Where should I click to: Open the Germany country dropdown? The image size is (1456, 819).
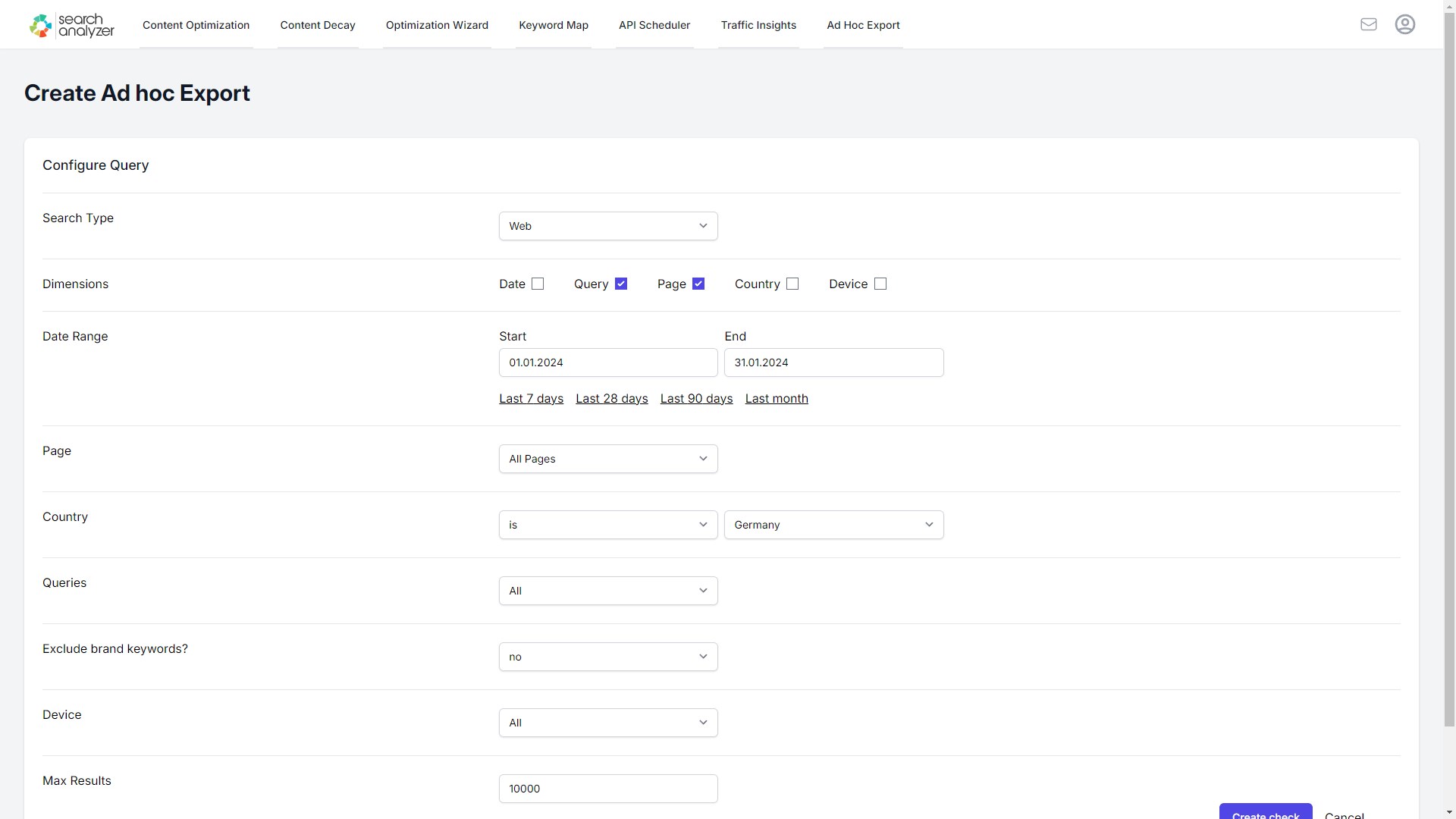coord(833,524)
